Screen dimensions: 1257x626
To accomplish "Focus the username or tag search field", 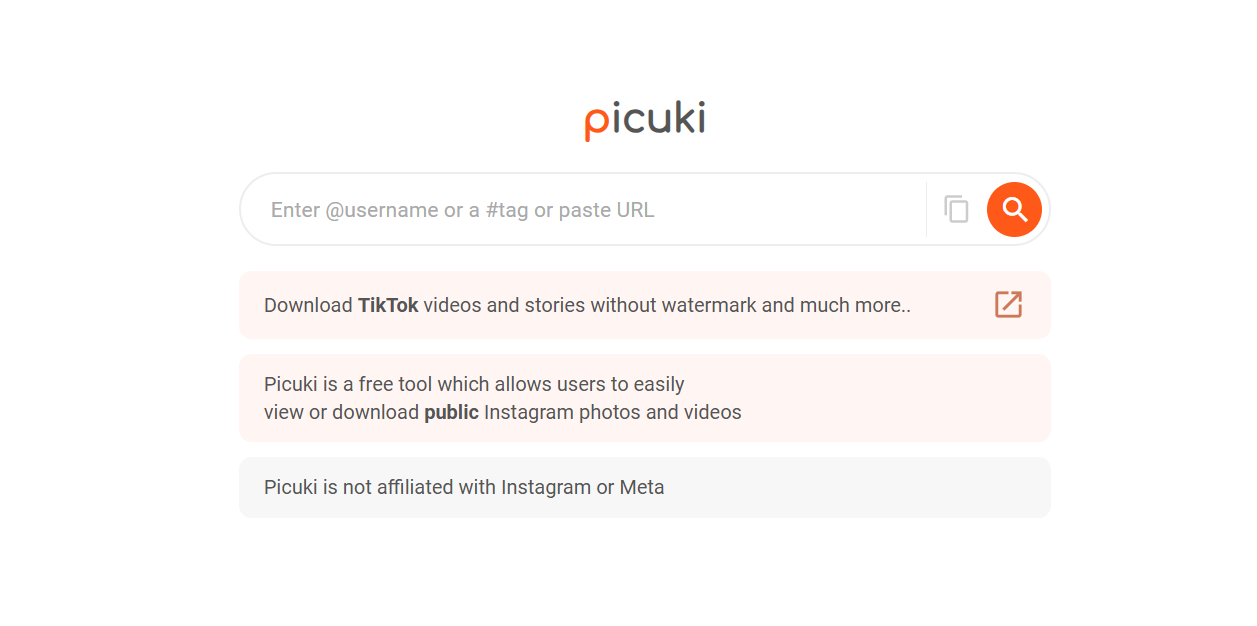I will [x=590, y=210].
